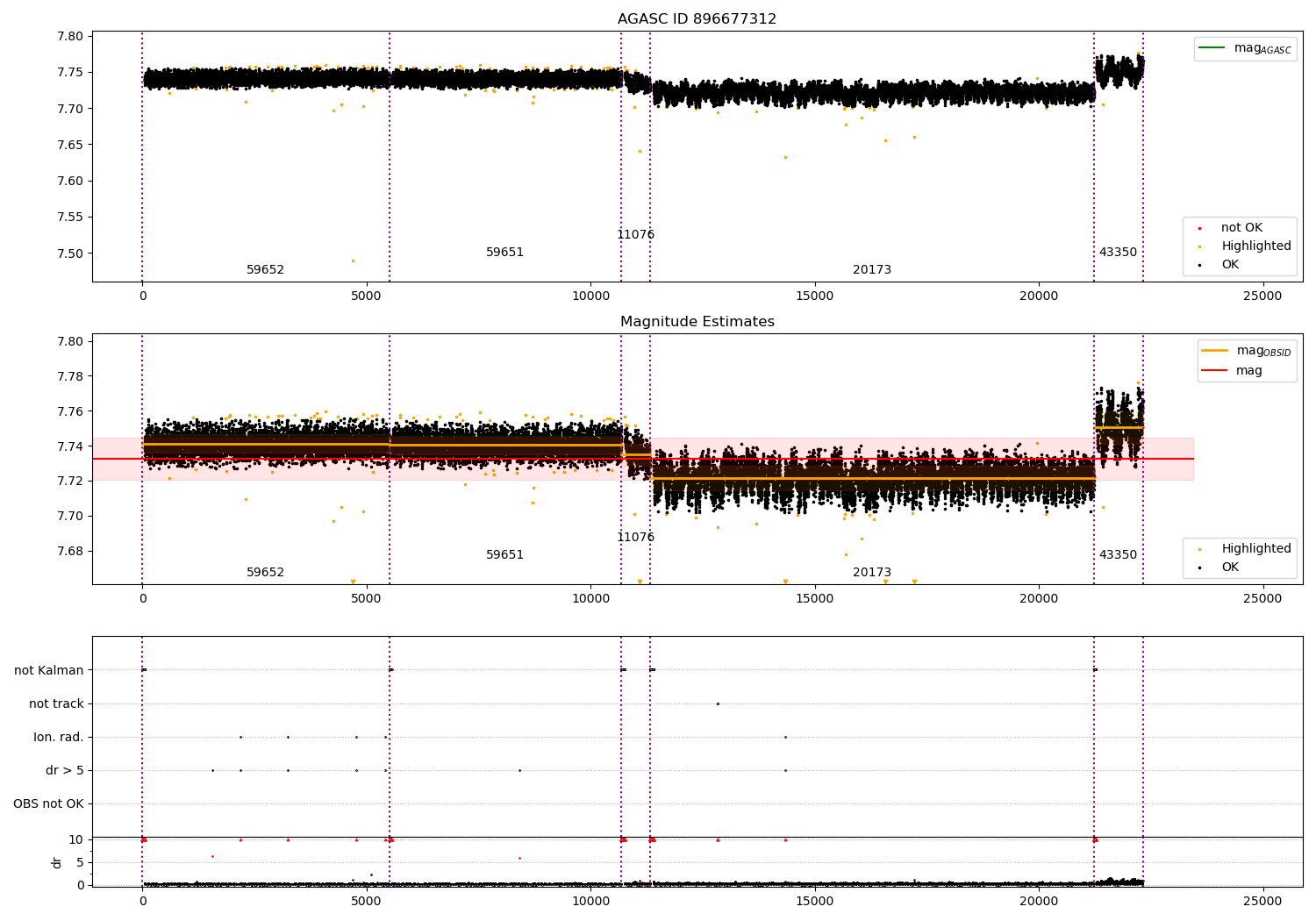Click the mag OBSID orange line legend entry

[x=1245, y=351]
